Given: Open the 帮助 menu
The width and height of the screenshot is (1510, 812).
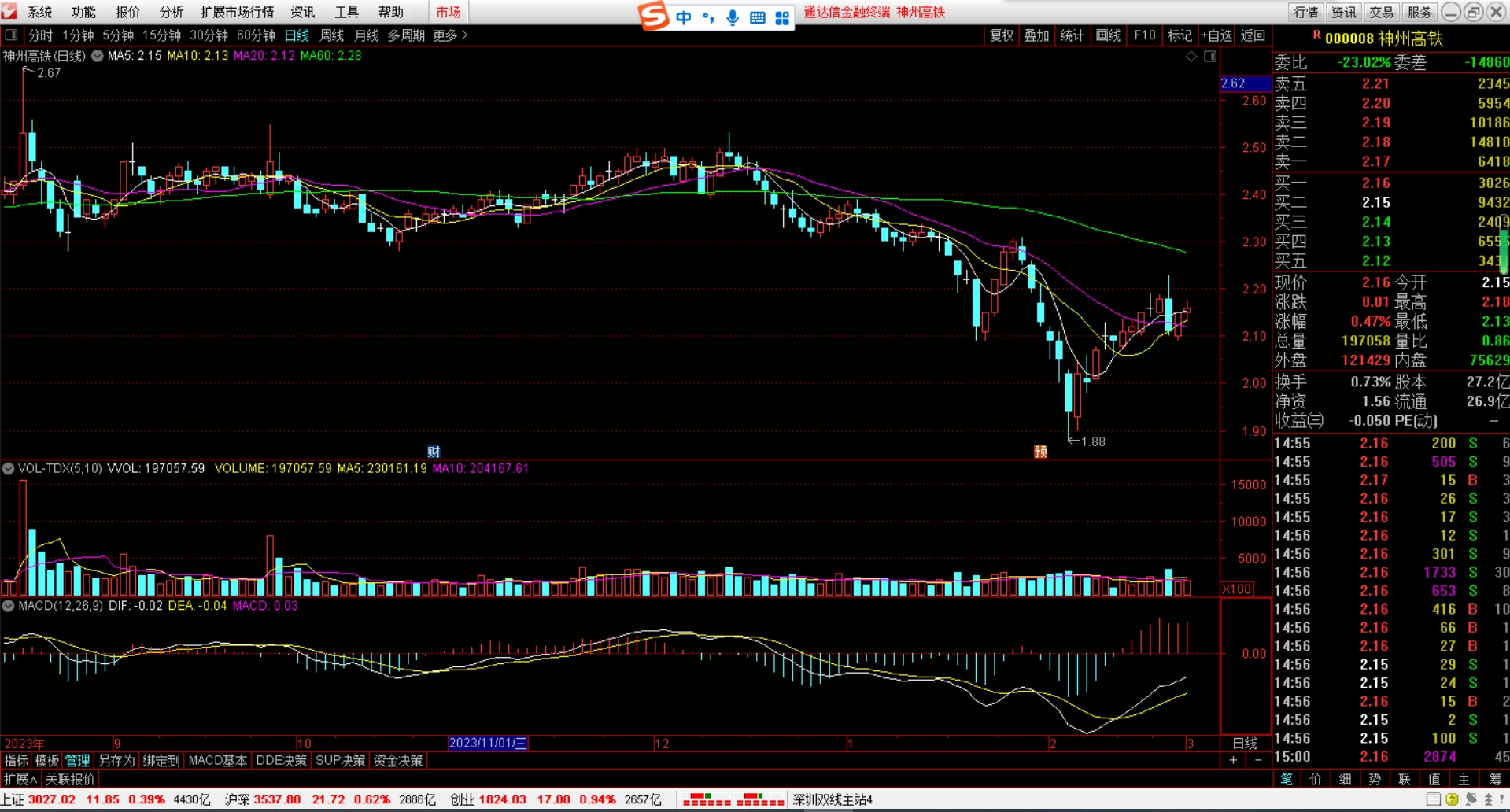Looking at the screenshot, I should (390, 12).
